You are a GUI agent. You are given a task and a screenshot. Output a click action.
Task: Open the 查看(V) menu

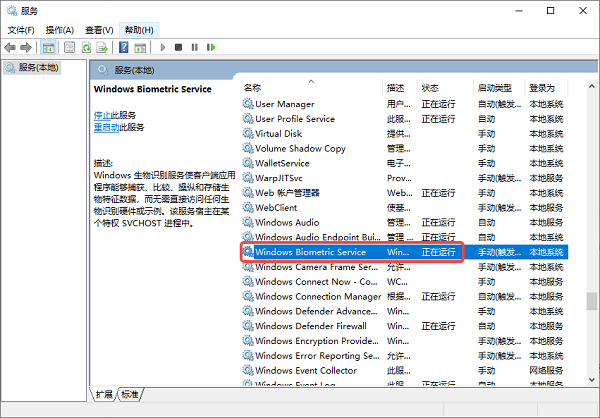(99, 30)
